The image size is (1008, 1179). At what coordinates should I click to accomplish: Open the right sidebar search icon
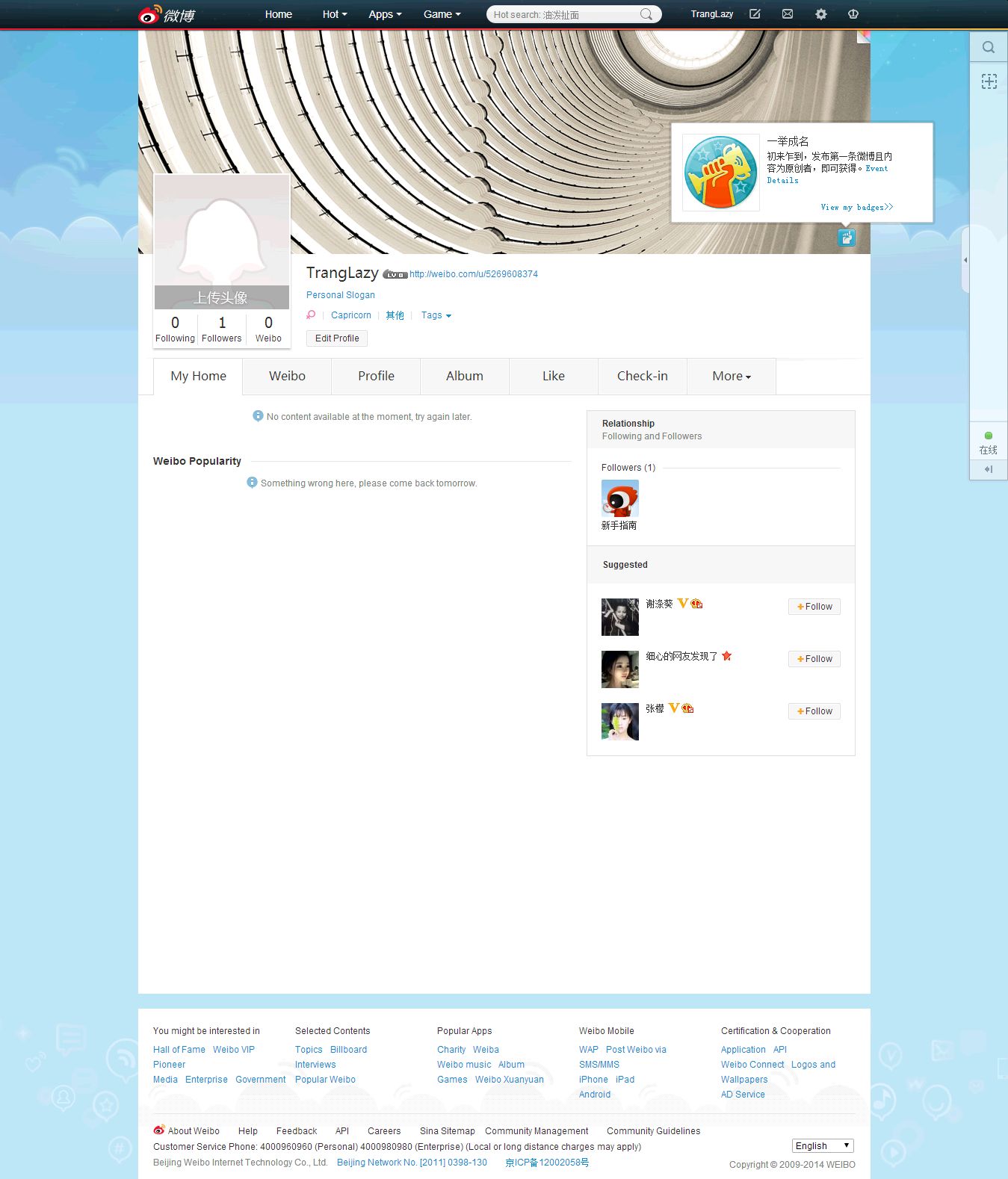coord(989,47)
